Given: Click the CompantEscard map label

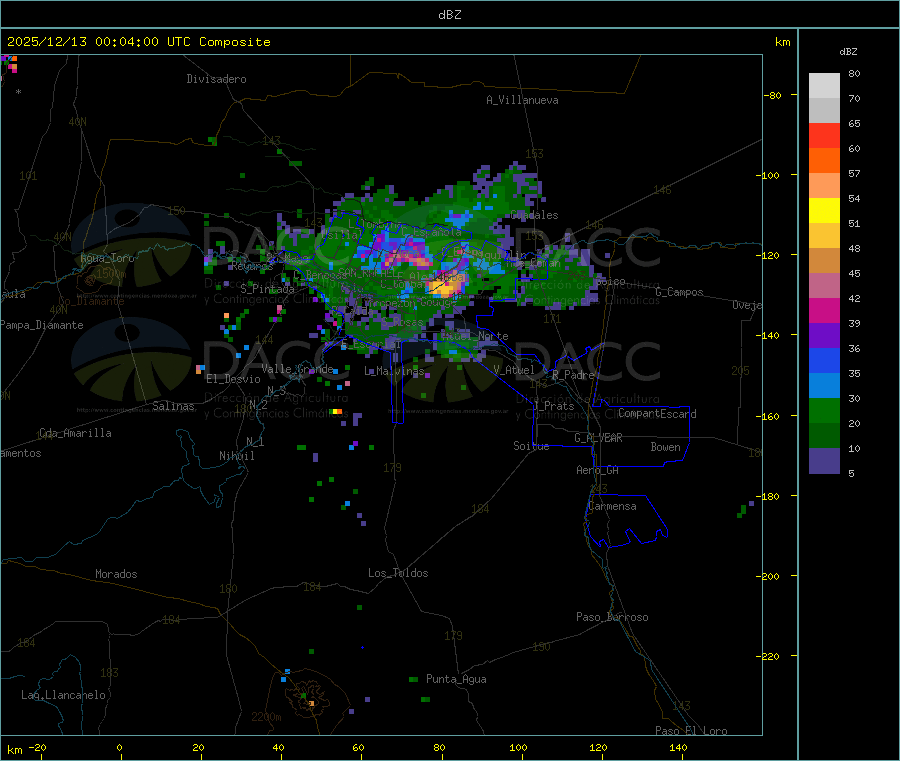Looking at the screenshot, I should [657, 414].
